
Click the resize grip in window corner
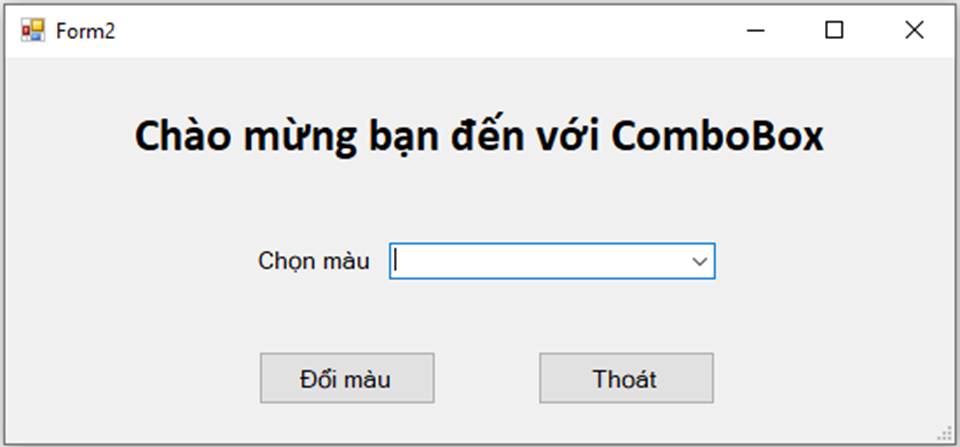pyautogui.click(x=944, y=433)
